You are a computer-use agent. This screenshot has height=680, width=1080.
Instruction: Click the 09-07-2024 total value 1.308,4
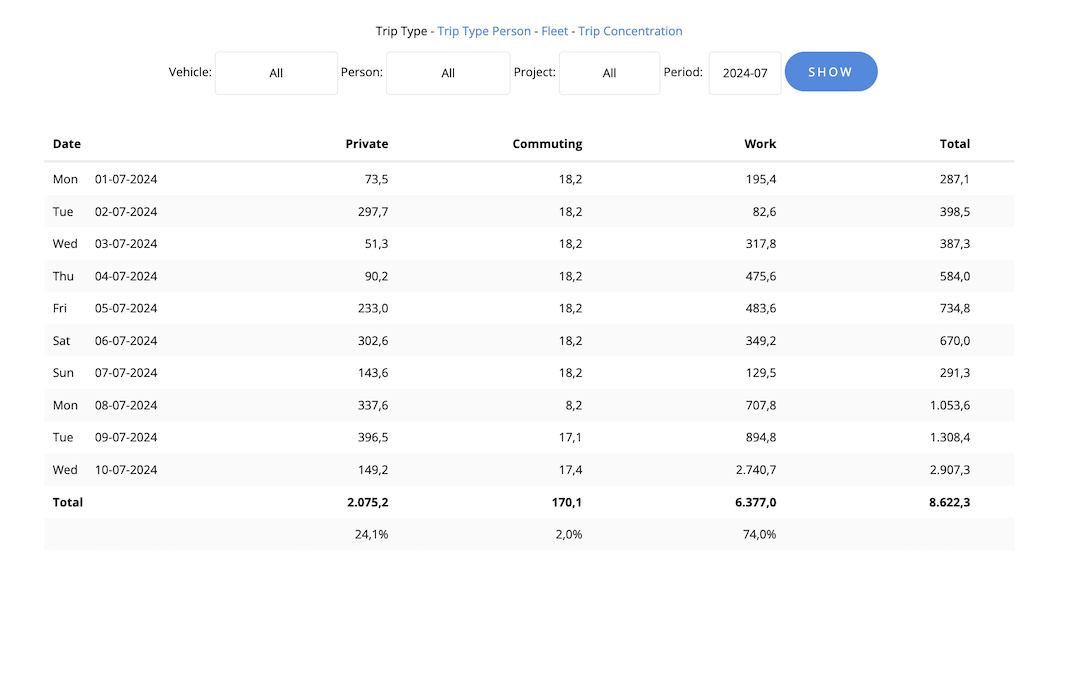coord(949,438)
